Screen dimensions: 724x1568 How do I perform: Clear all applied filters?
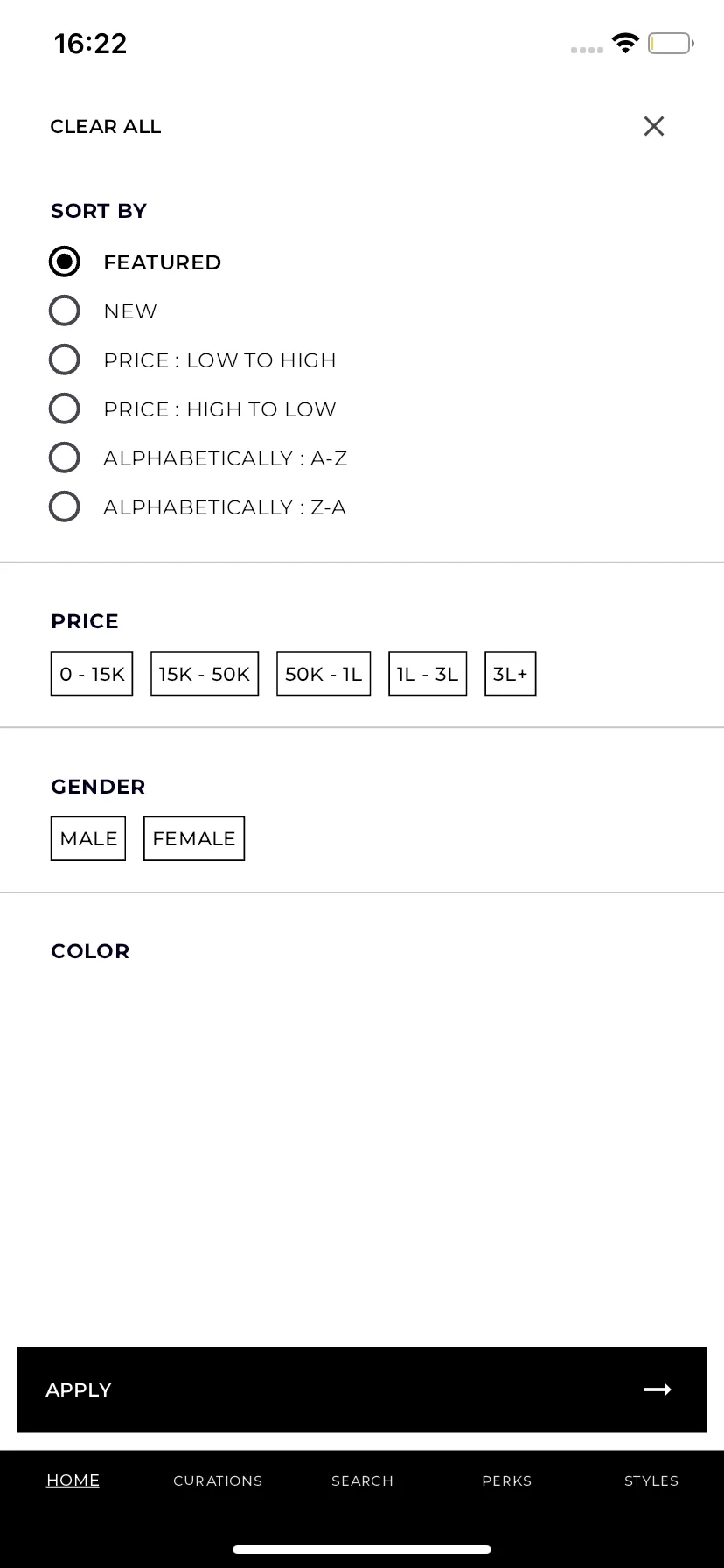[106, 127]
